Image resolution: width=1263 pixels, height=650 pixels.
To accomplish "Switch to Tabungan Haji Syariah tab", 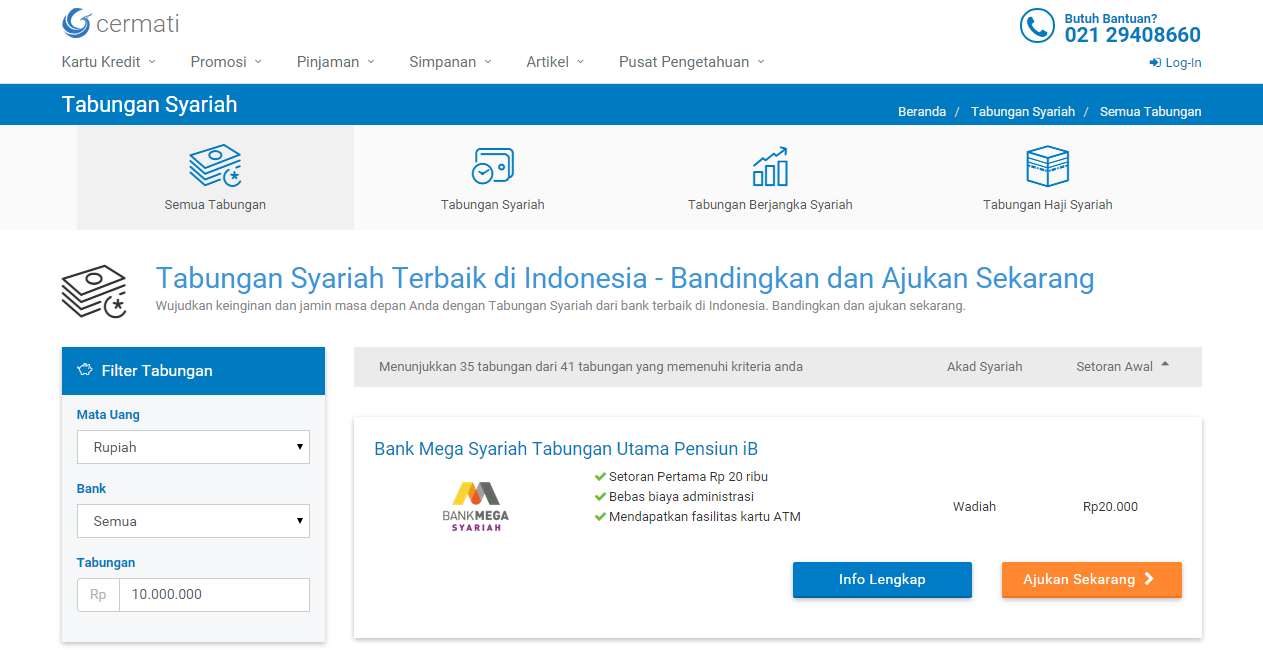I will tap(1047, 178).
